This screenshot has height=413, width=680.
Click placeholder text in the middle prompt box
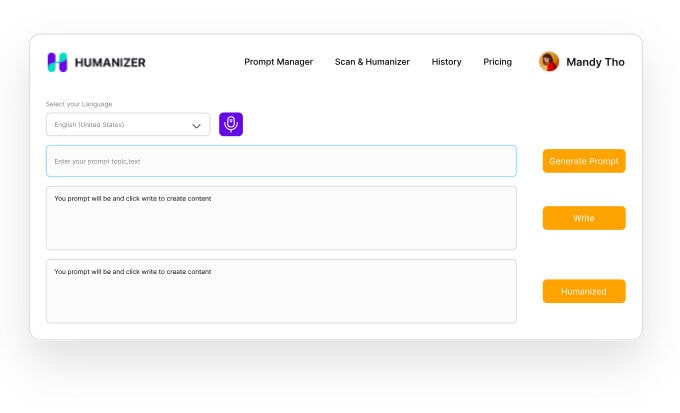132,198
